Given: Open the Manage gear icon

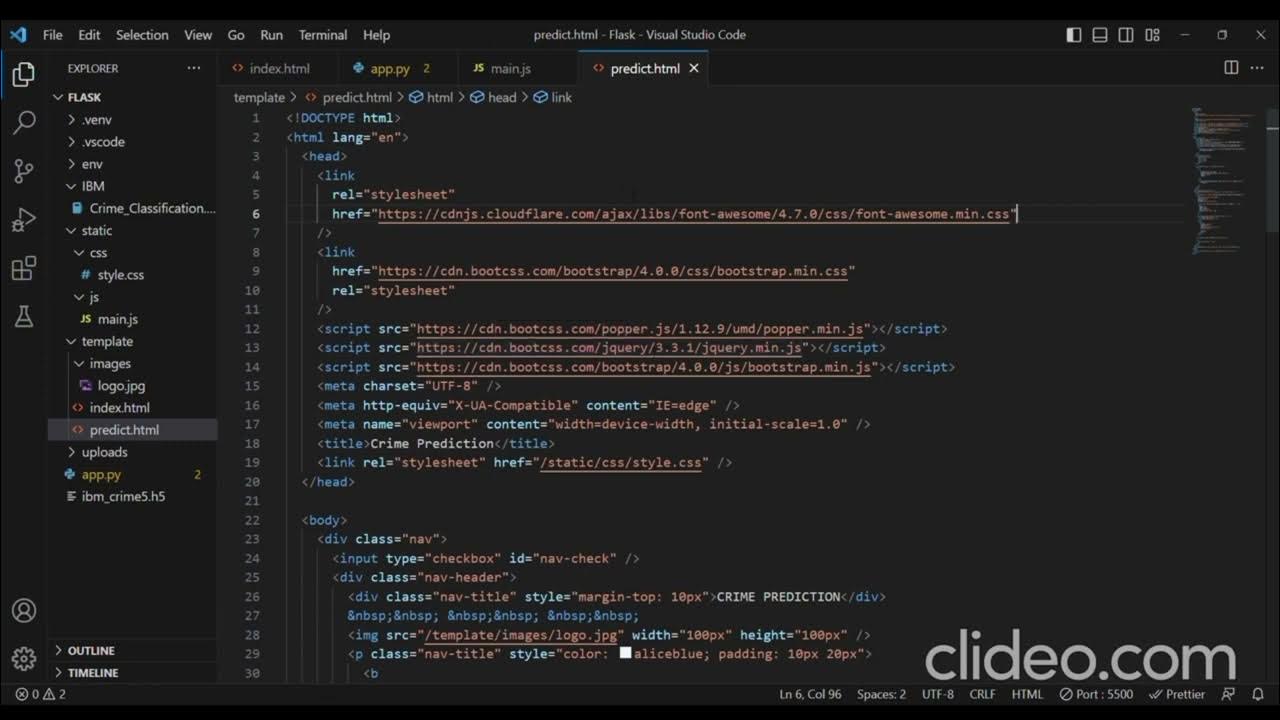Looking at the screenshot, I should click(23, 659).
